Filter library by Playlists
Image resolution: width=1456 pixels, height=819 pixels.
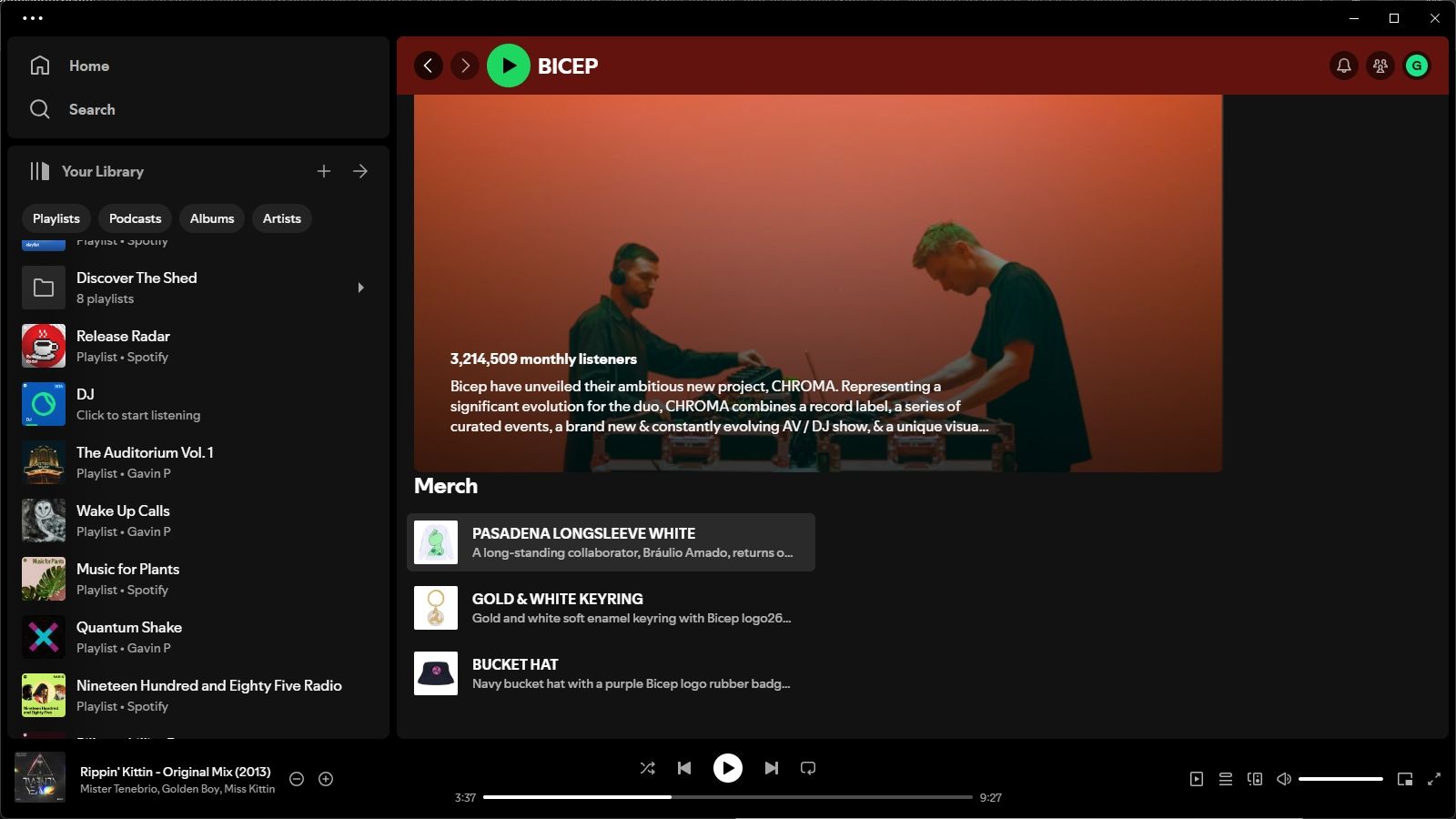pos(56,218)
